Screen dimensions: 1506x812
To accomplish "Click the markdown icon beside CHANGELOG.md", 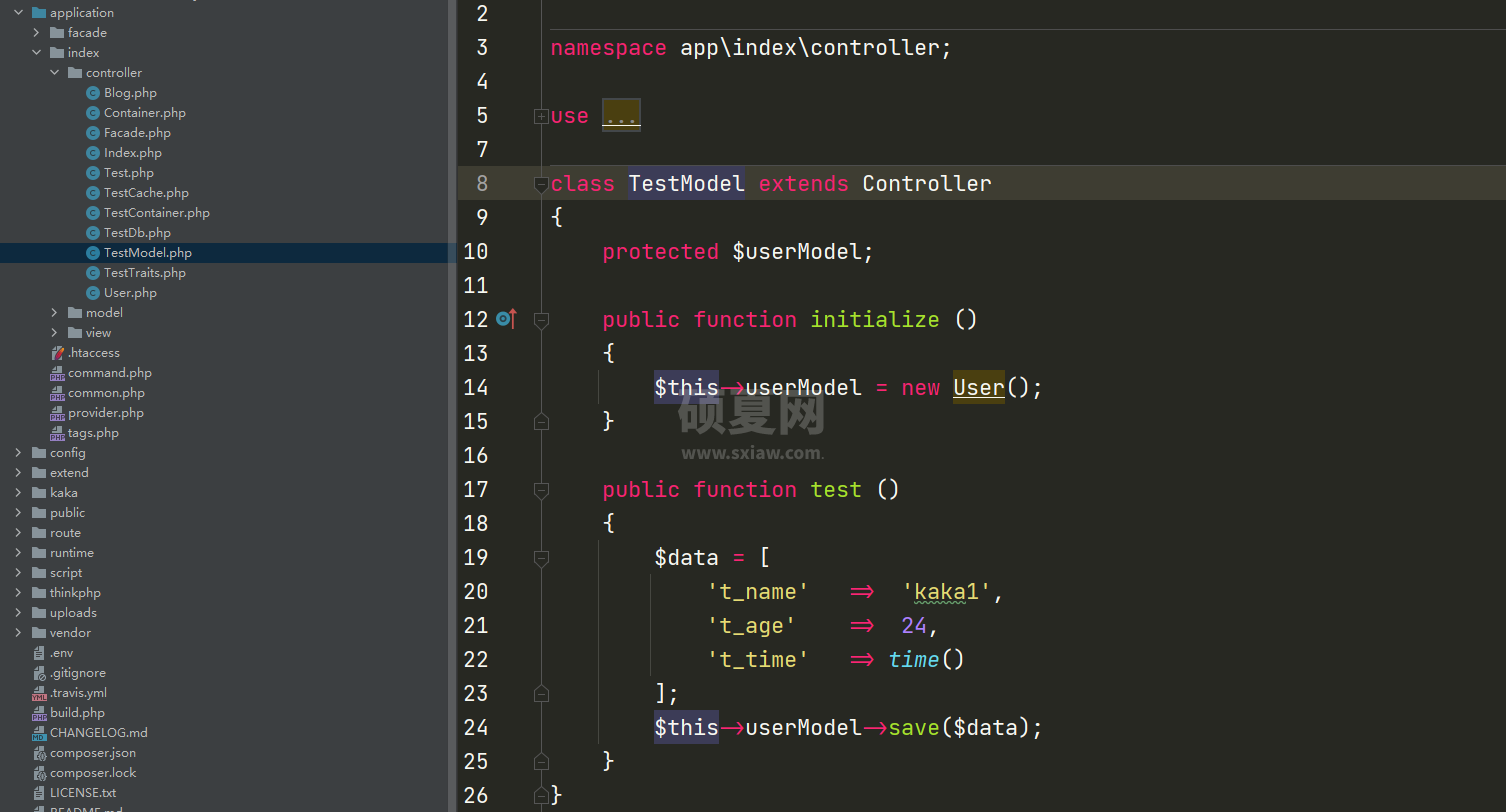I will tap(39, 733).
